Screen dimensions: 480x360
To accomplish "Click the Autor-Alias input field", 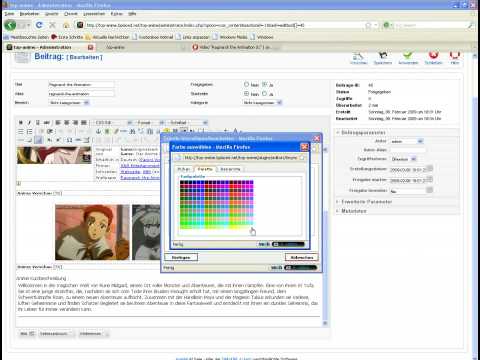I will [x=408, y=150].
